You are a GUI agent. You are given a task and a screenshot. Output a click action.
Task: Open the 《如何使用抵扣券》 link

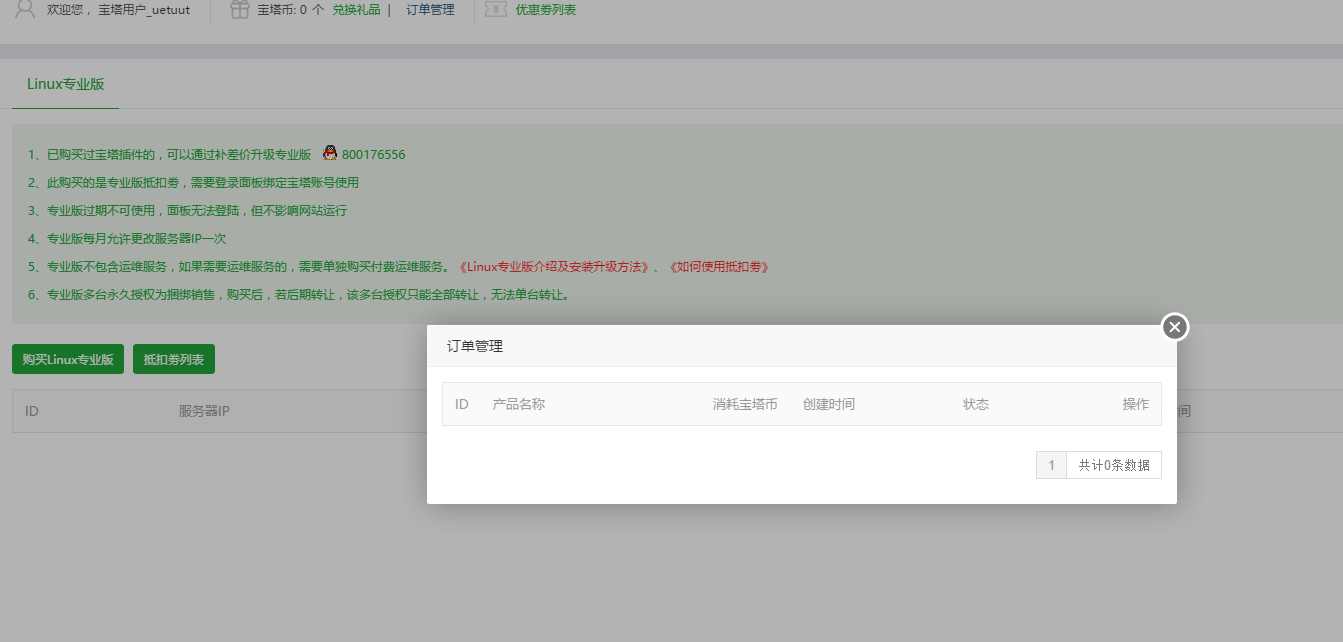point(718,267)
